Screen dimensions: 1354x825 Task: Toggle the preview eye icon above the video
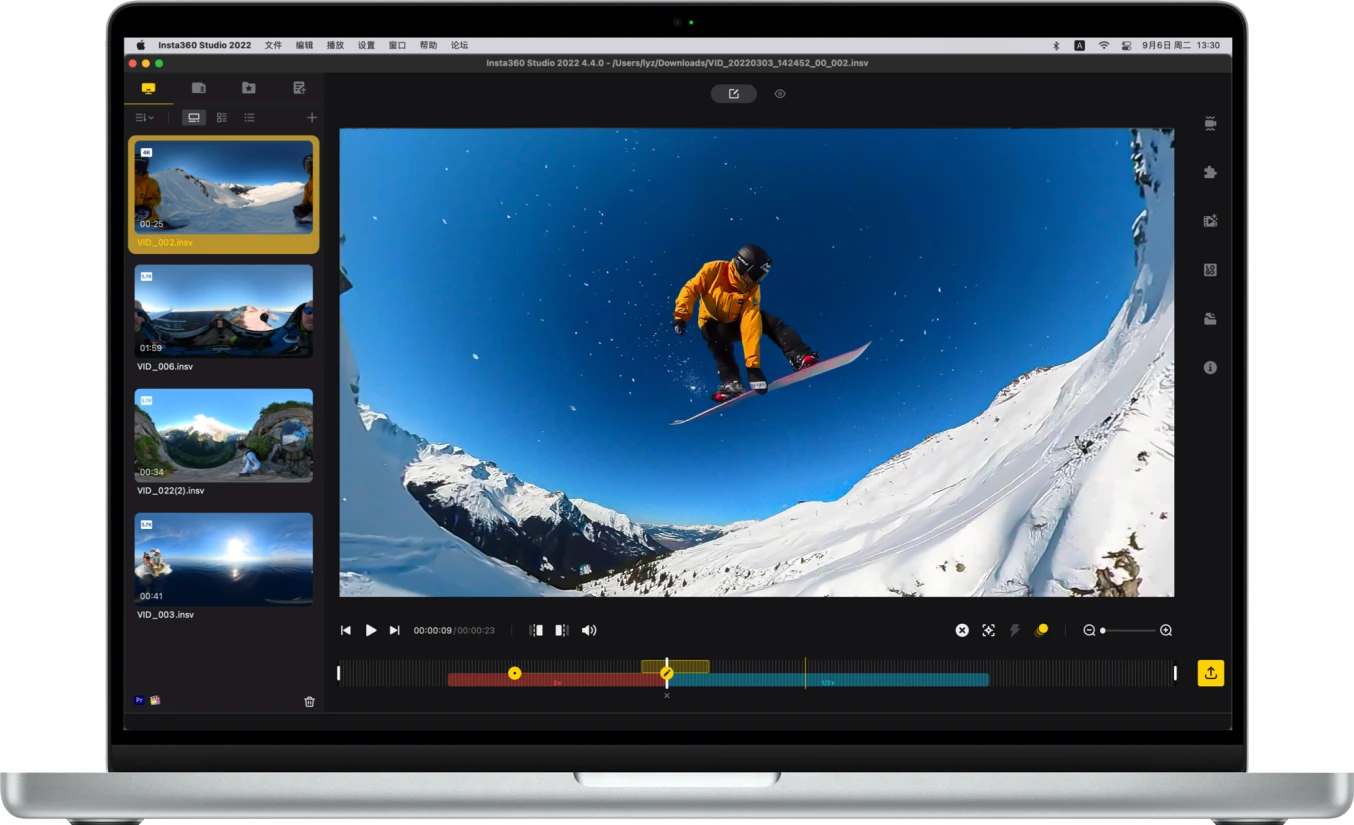(780, 94)
